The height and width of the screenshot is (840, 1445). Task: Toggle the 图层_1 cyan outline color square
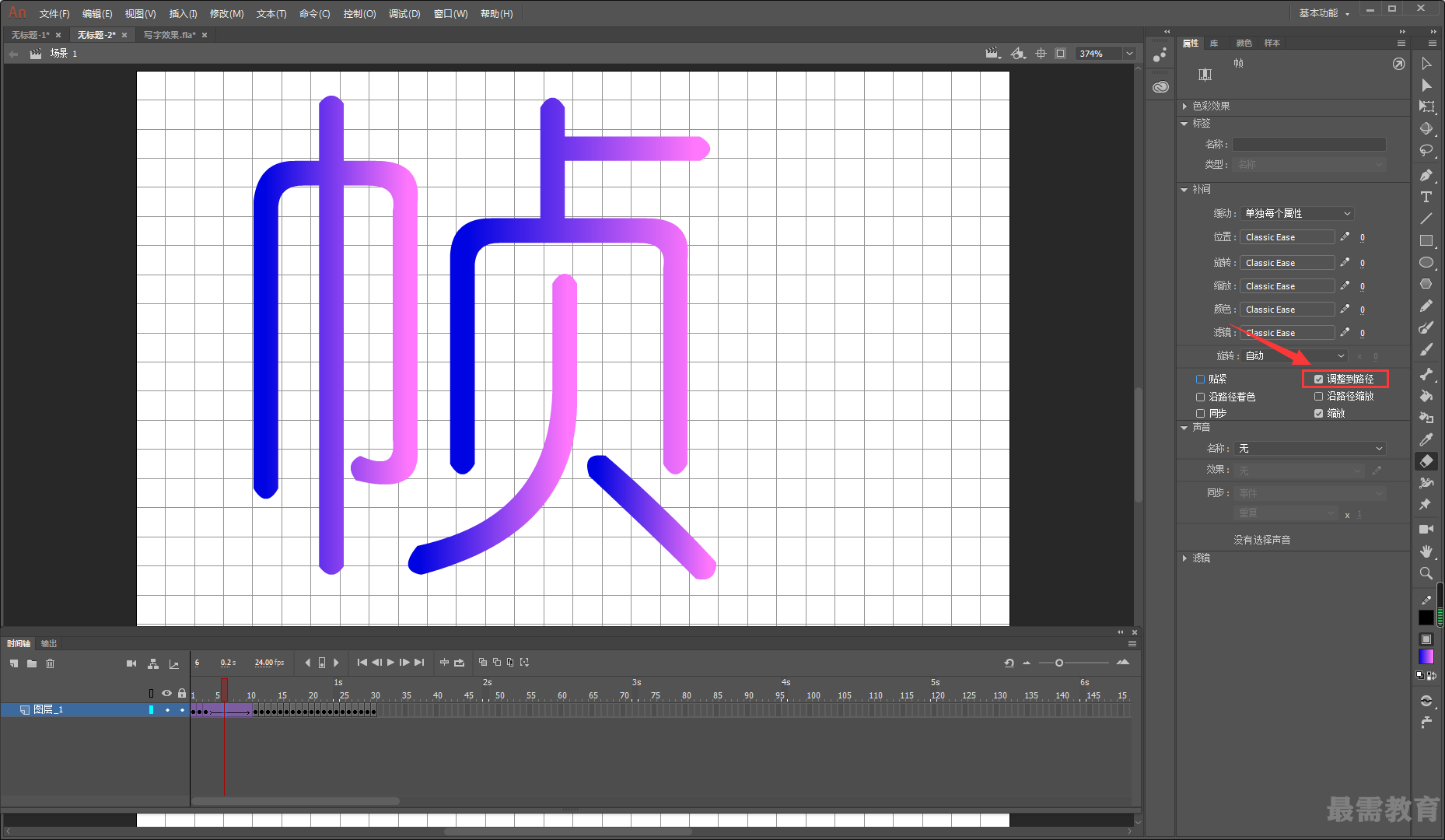point(151,710)
